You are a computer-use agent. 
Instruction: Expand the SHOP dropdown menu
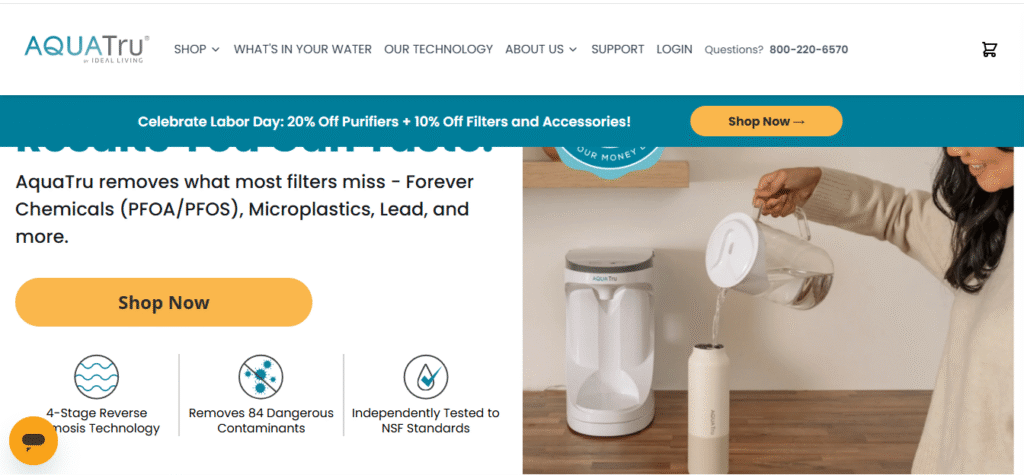(197, 49)
